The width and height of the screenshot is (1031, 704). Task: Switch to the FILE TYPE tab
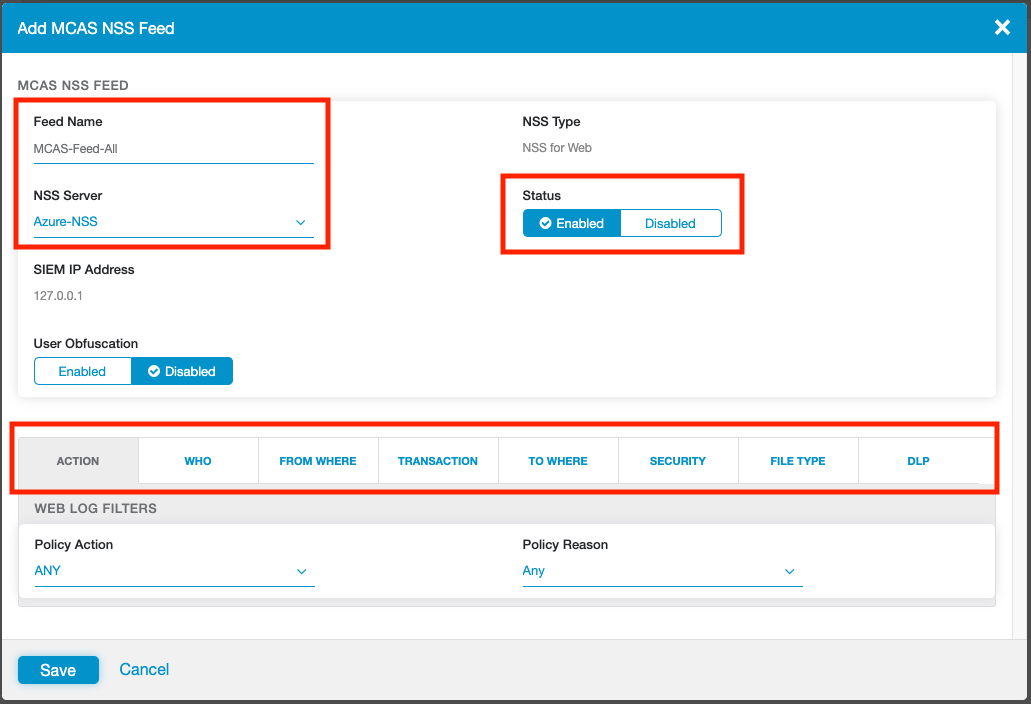click(x=798, y=461)
